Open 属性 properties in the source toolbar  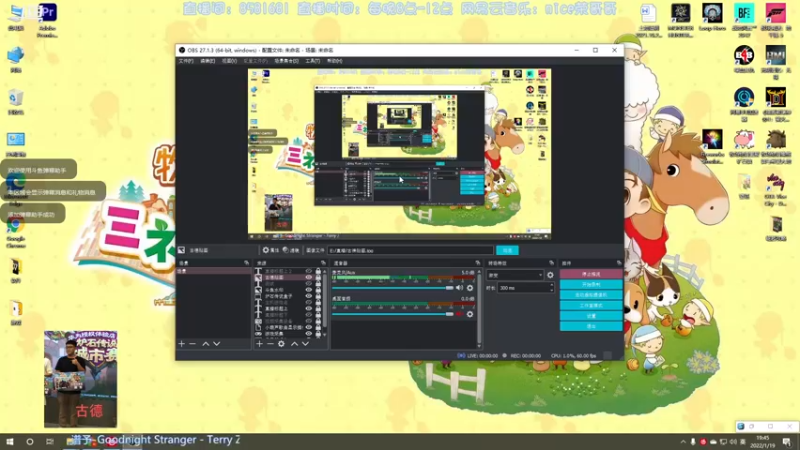click(271, 251)
